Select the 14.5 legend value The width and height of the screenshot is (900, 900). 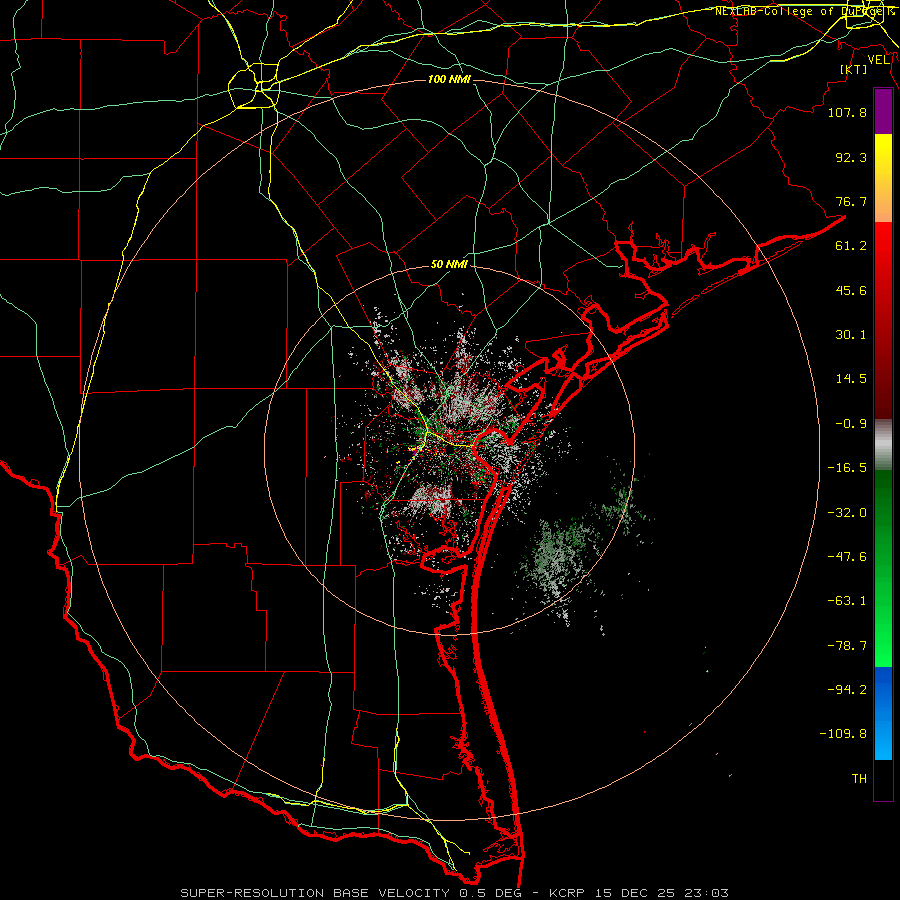click(851, 379)
